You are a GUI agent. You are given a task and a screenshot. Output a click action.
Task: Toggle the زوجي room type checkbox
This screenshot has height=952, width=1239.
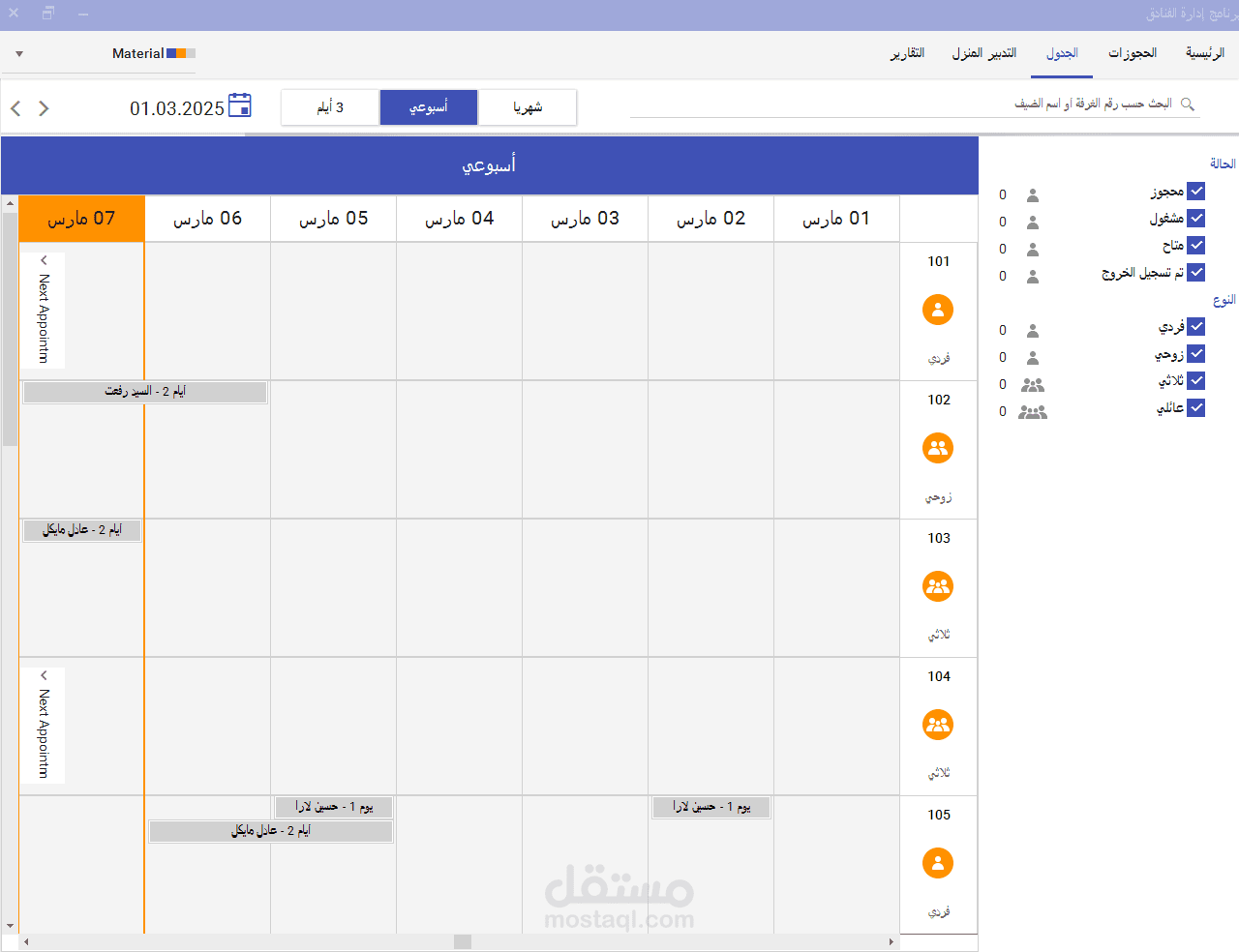1196,354
